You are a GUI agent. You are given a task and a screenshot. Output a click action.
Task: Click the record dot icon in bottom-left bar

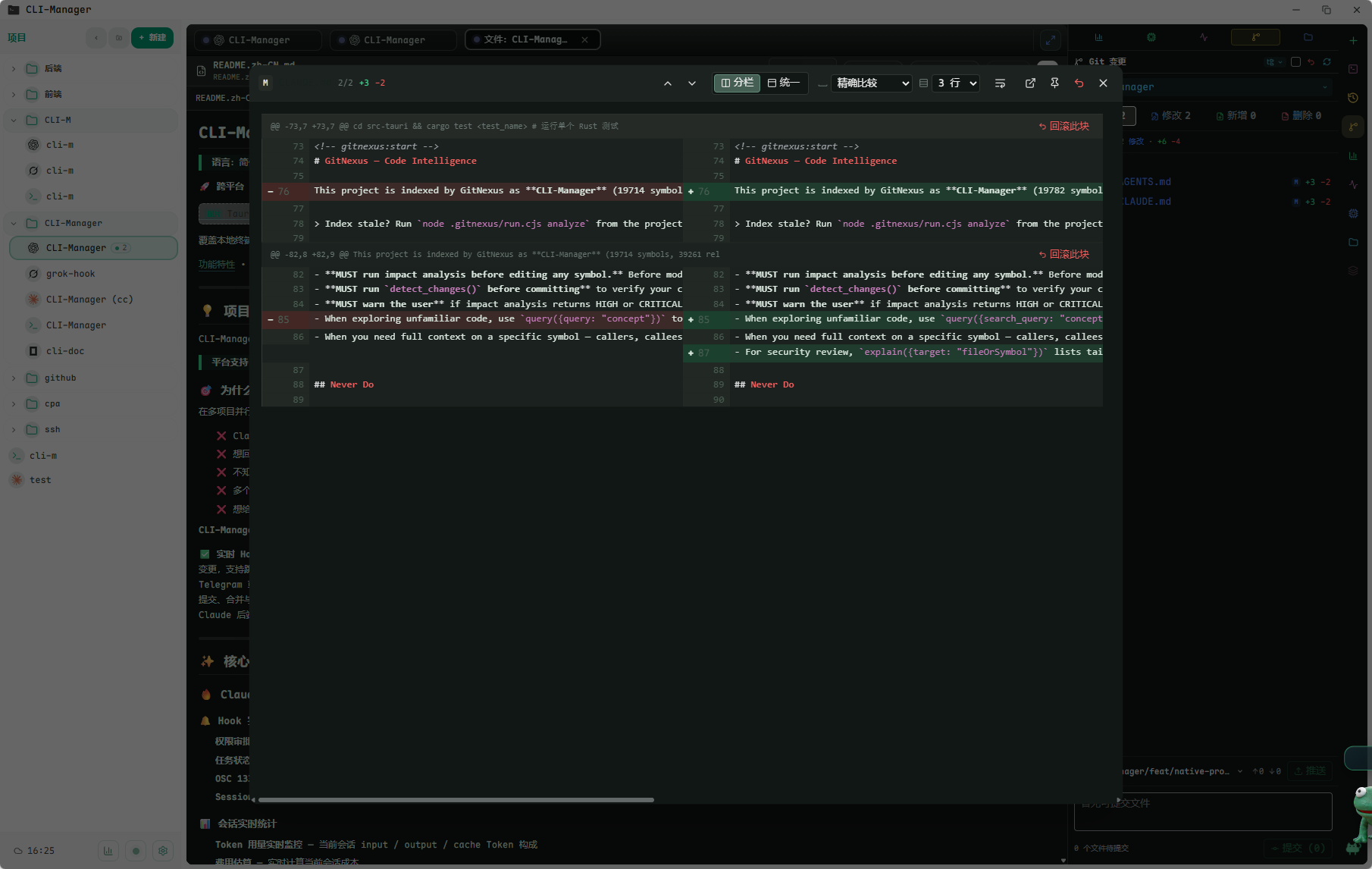(136, 851)
